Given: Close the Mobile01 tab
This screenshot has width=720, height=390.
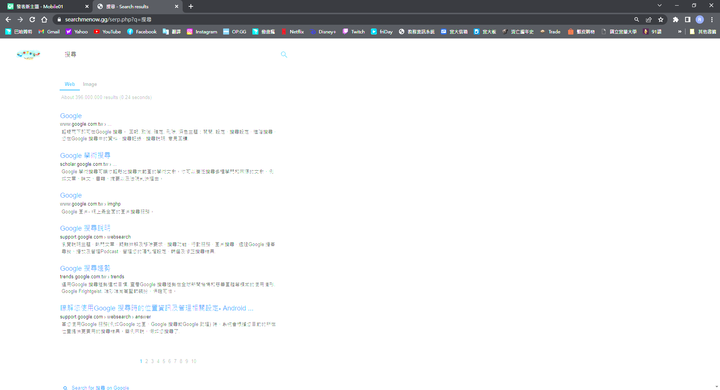Looking at the screenshot, I should coord(87,6).
